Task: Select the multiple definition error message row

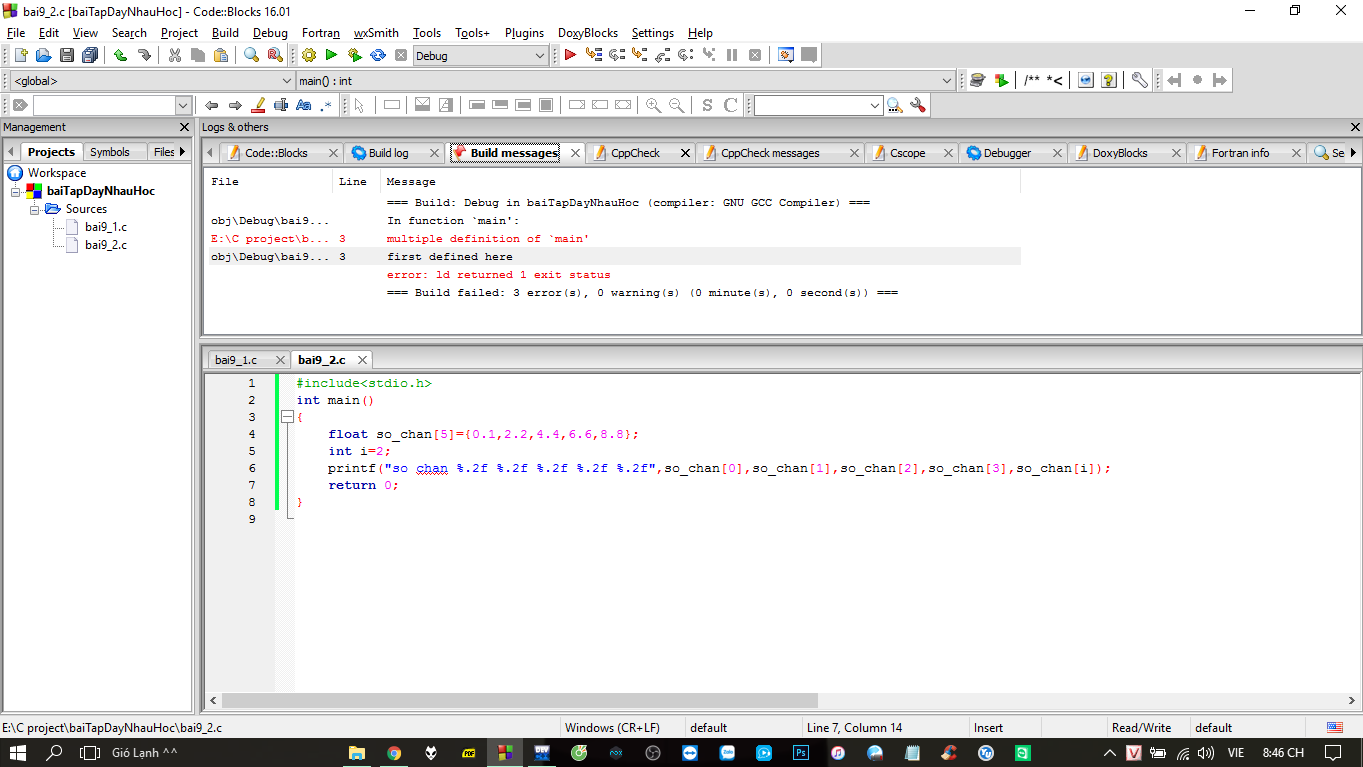Action: pos(488,239)
